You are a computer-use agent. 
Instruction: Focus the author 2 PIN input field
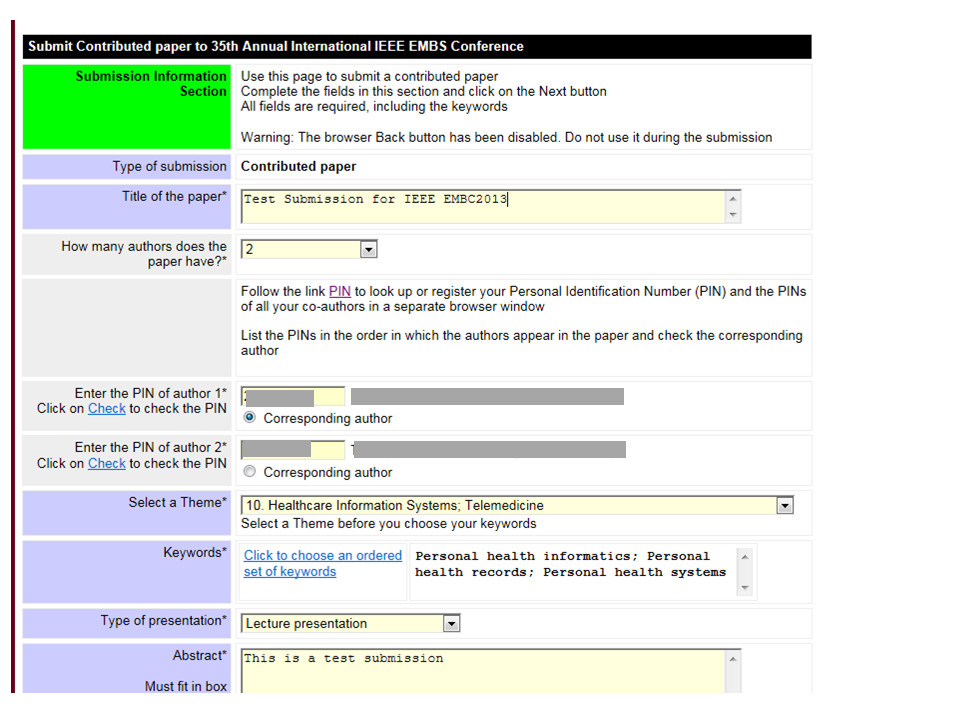coord(293,449)
